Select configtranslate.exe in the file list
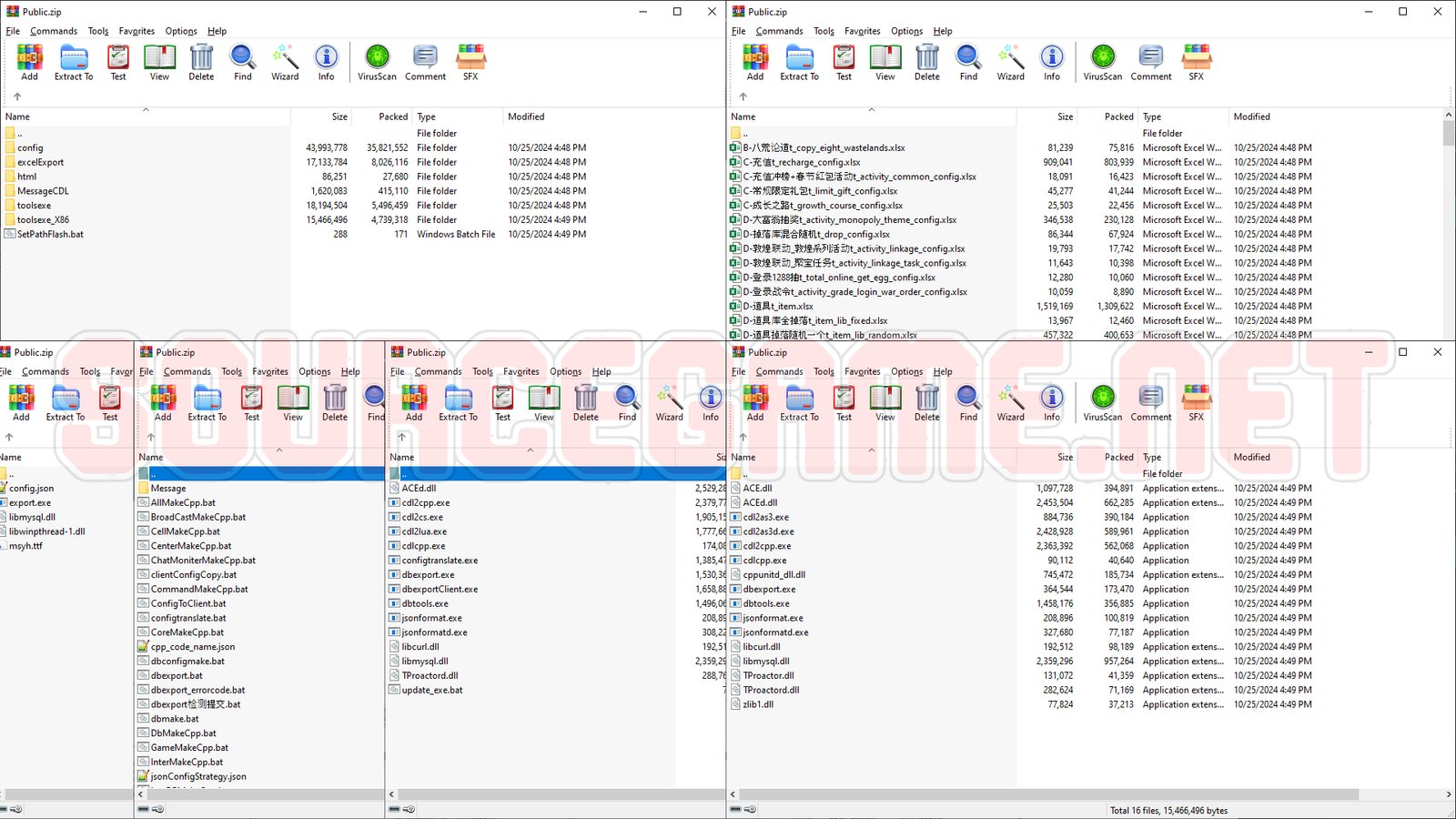1456x819 pixels. pyautogui.click(x=440, y=561)
